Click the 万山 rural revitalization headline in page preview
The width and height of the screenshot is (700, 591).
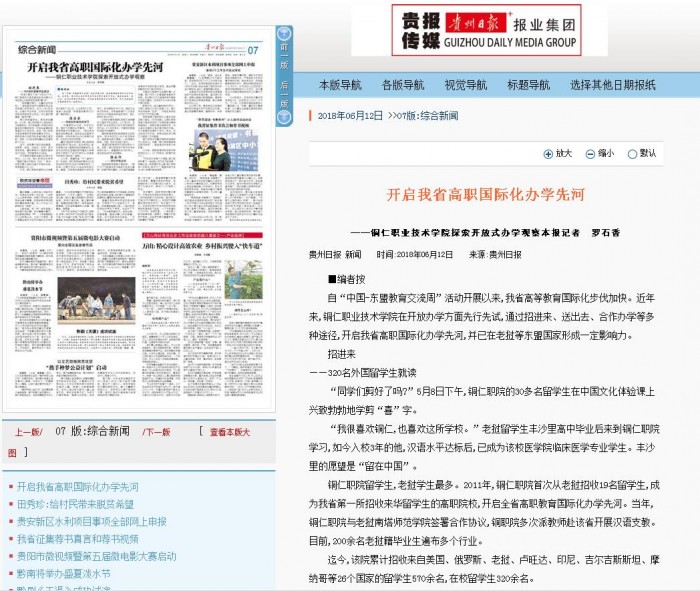202,246
